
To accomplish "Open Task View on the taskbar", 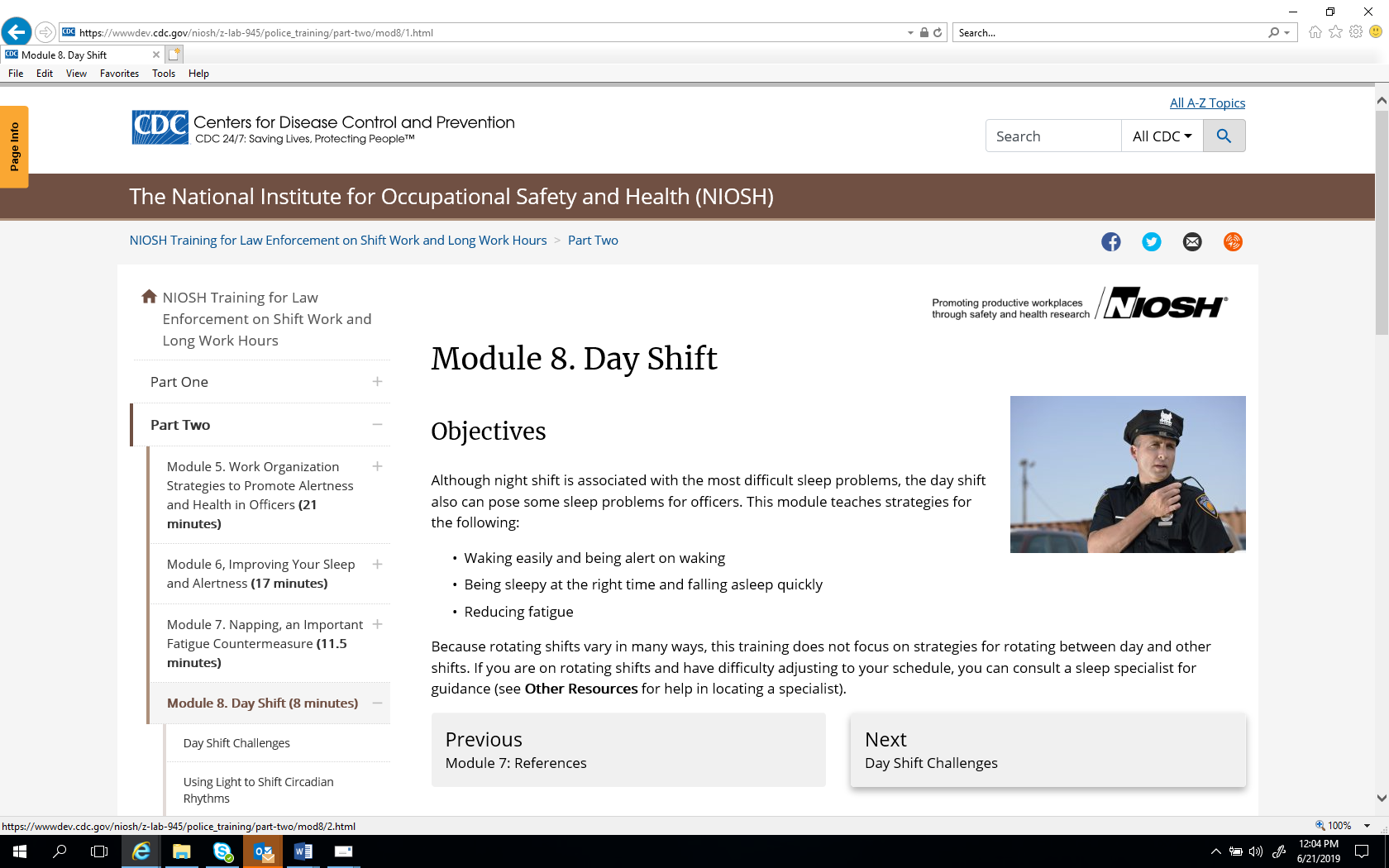I will point(99,851).
